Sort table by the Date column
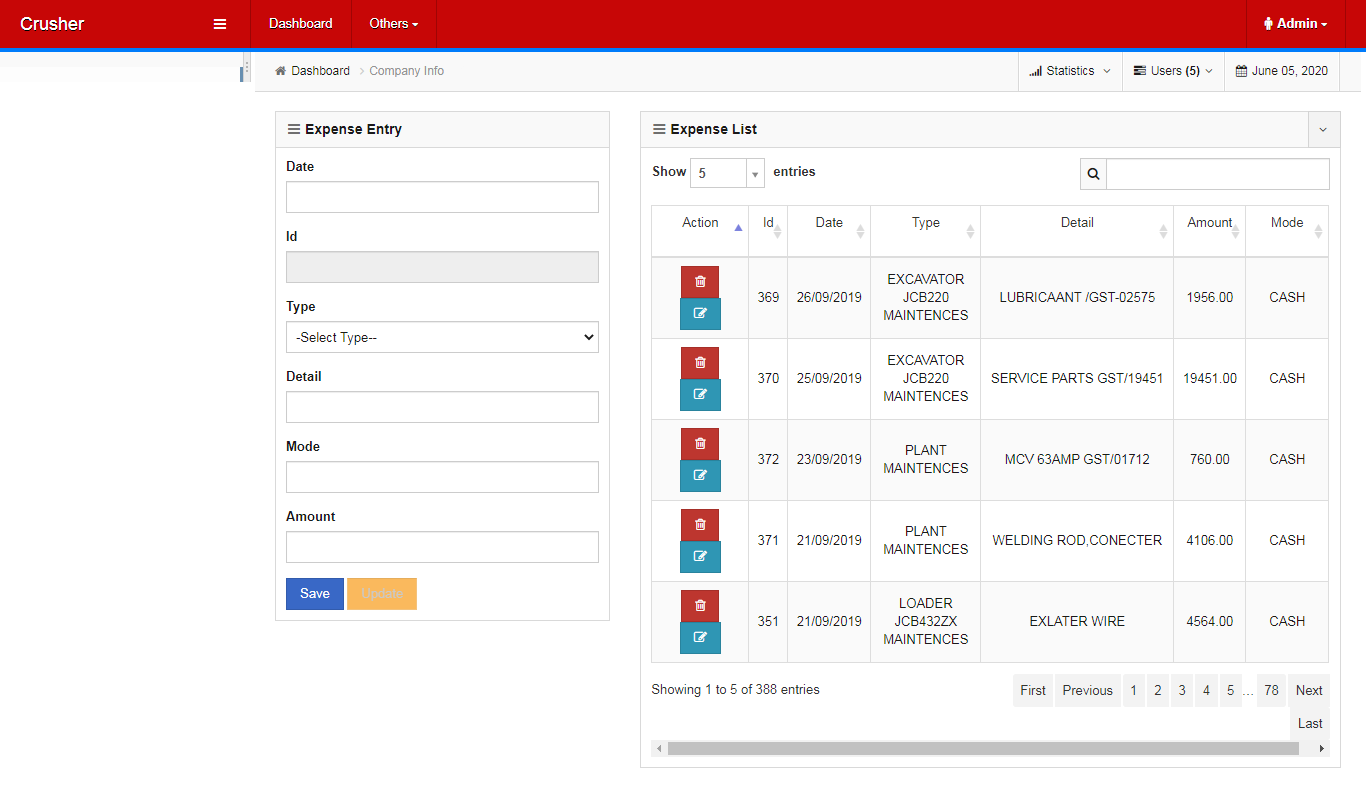This screenshot has height=793, width=1366. pos(829,231)
